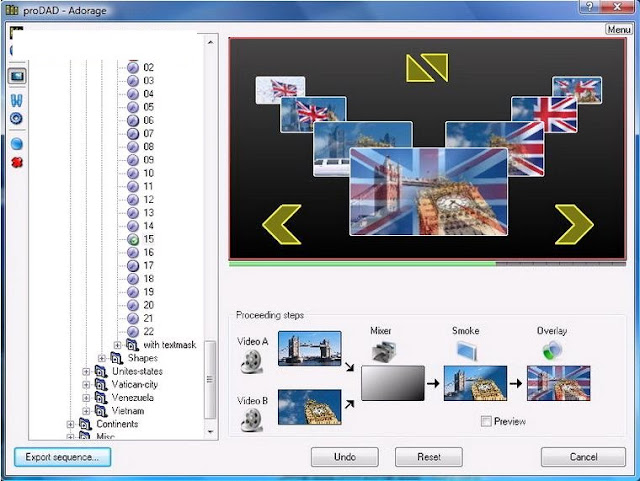Select effect 22 in the tree
The height and width of the screenshot is (481, 640).
click(x=141, y=332)
